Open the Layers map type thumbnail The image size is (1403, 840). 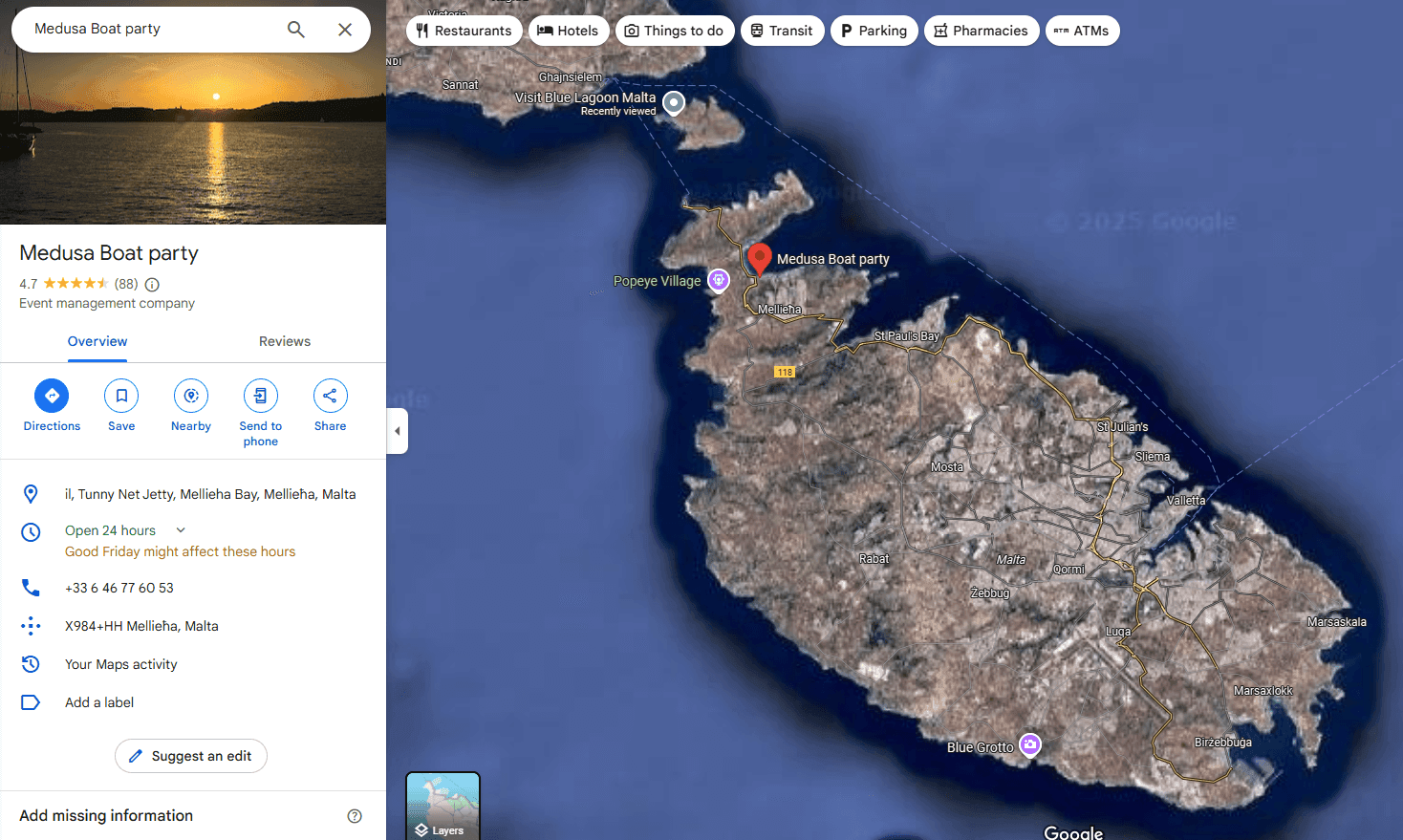click(442, 806)
